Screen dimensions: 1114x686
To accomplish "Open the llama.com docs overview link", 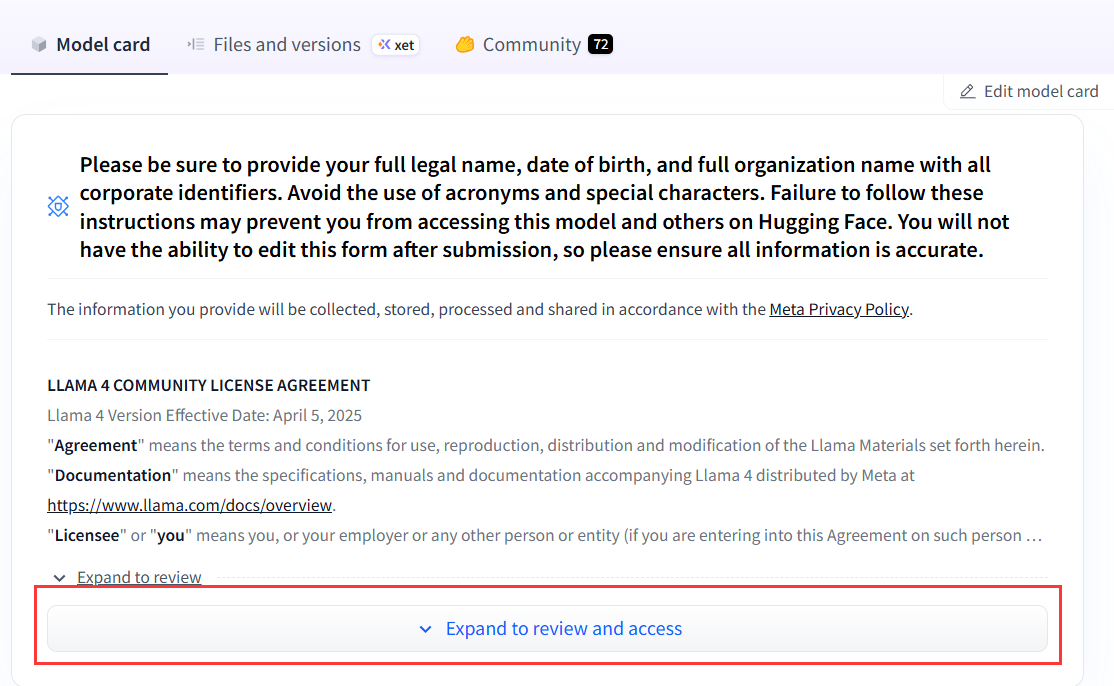I will coord(190,506).
